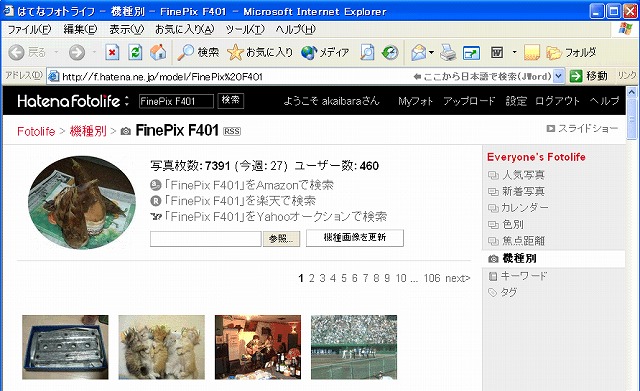Open タグ in sidebar
The image size is (640, 391).
click(509, 292)
